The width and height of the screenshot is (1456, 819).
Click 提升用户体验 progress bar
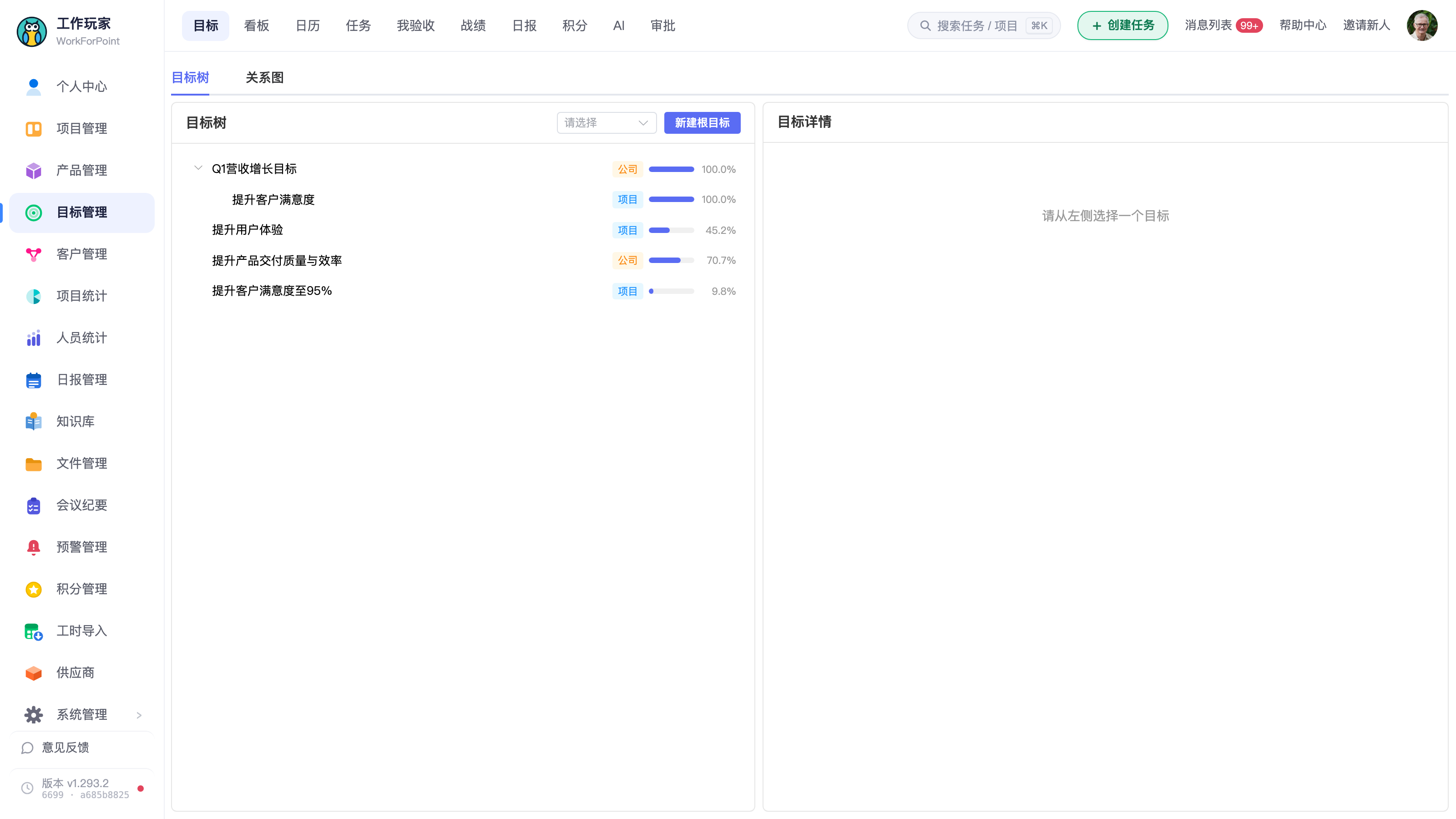pos(671,230)
